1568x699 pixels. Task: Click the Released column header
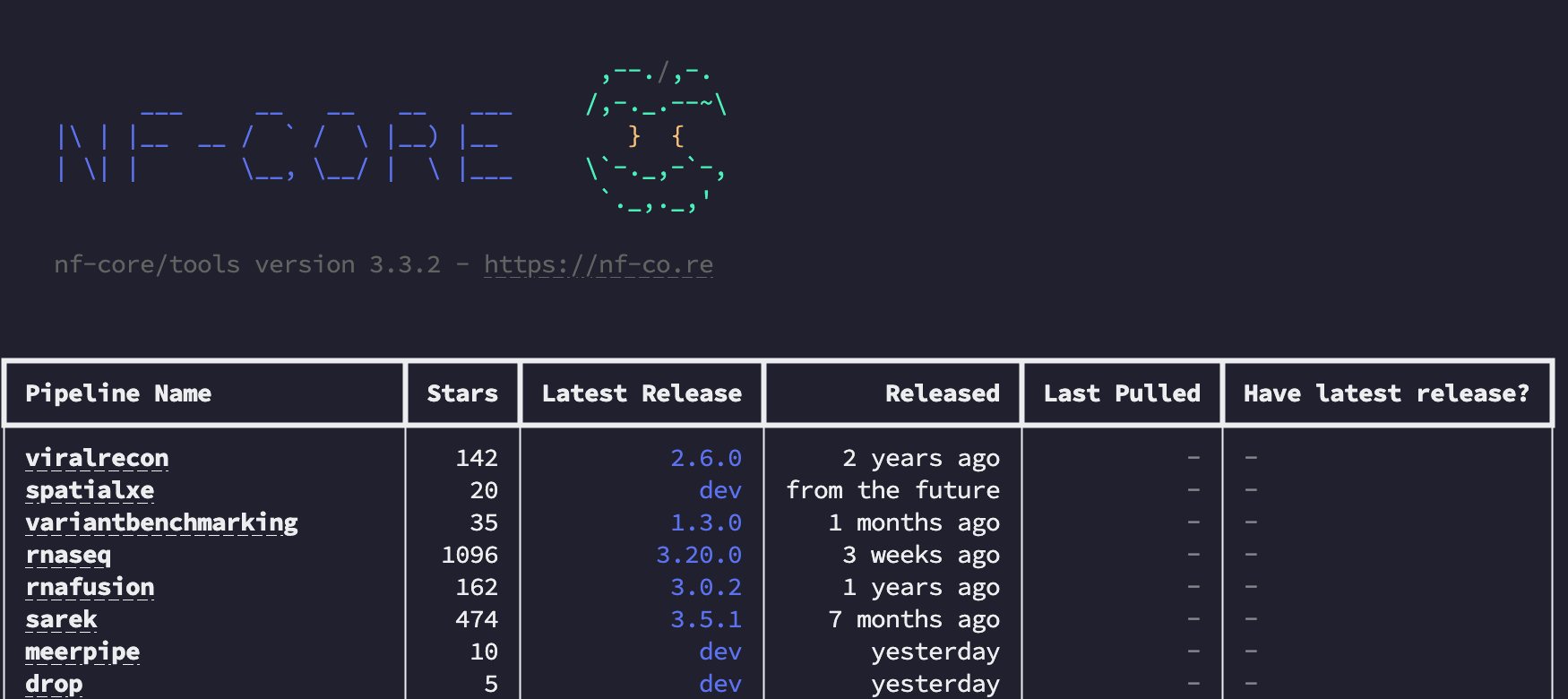point(943,393)
